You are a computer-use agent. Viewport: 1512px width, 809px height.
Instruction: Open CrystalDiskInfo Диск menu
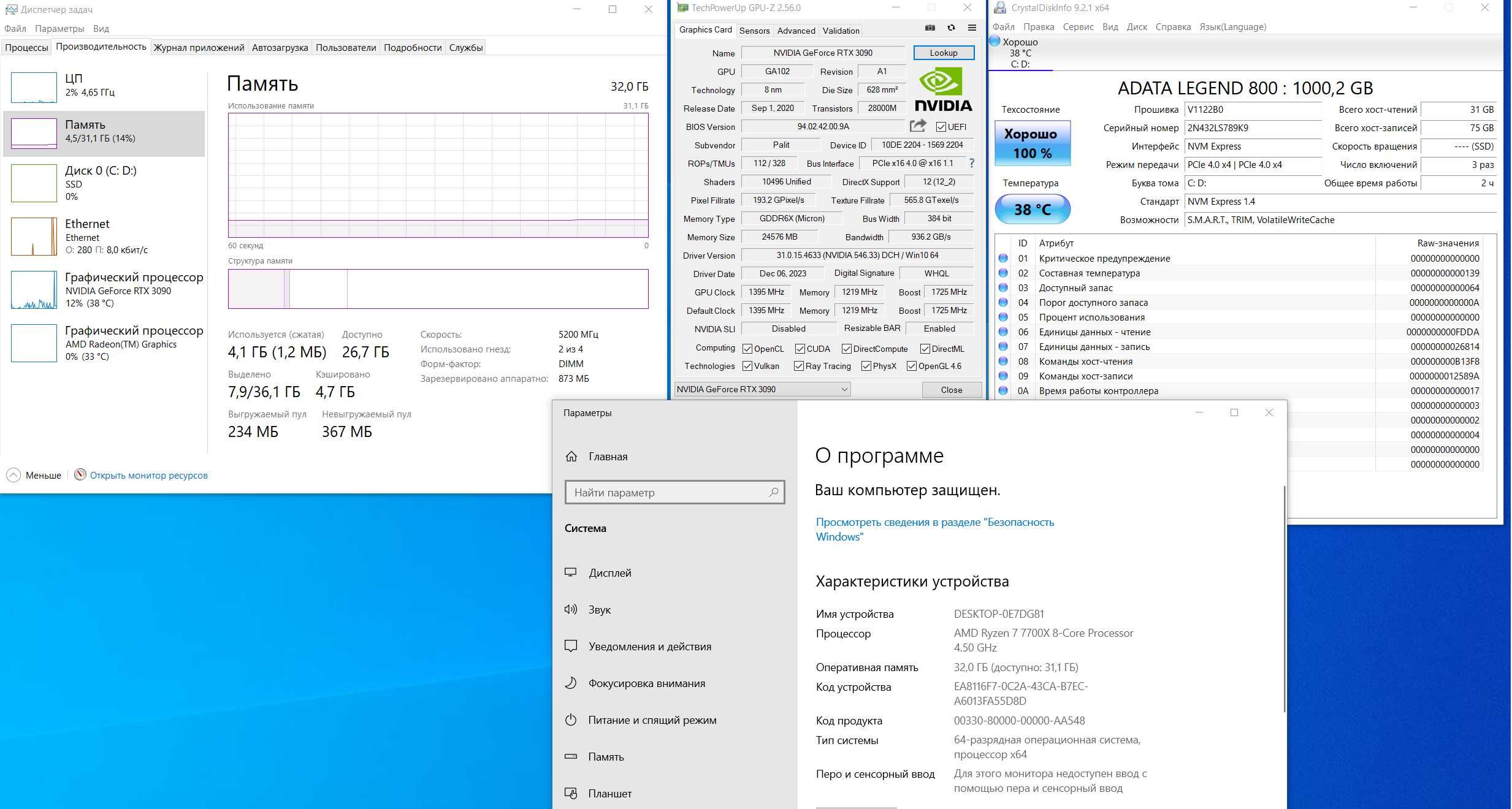pyautogui.click(x=1137, y=27)
